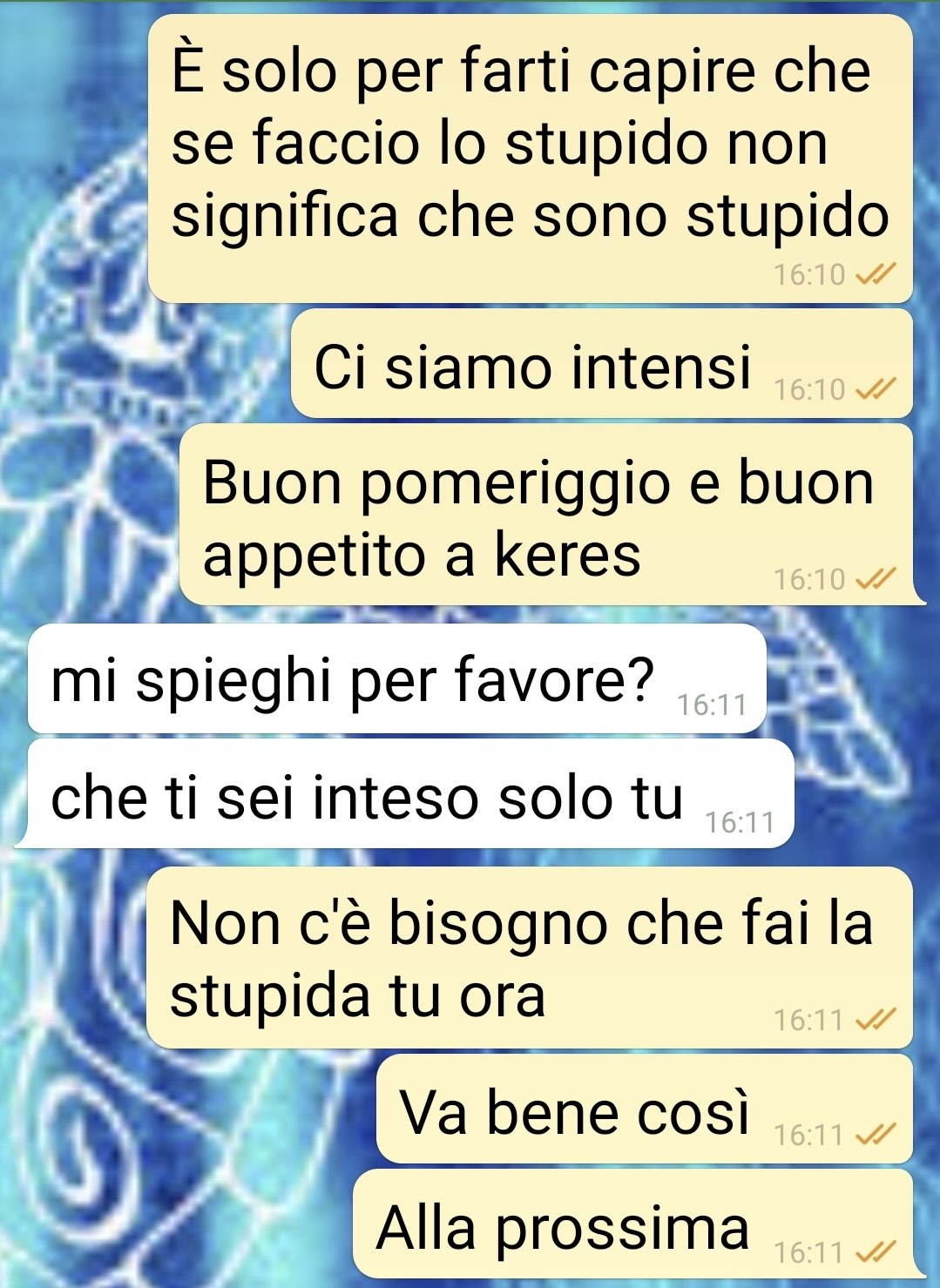940x1288 pixels.
Task: Tap message 'Non c'è bisogno che fai la stupida'
Action: point(530,957)
